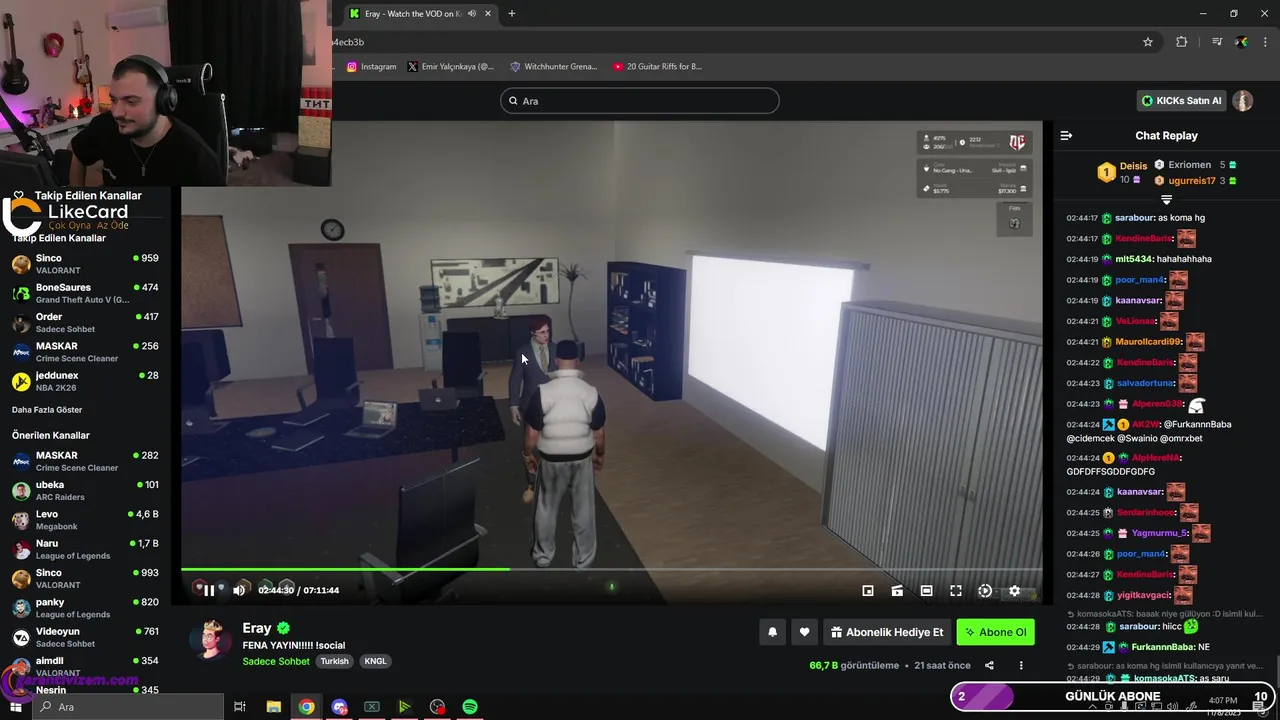Open the three-dot more options below video

point(1021,665)
